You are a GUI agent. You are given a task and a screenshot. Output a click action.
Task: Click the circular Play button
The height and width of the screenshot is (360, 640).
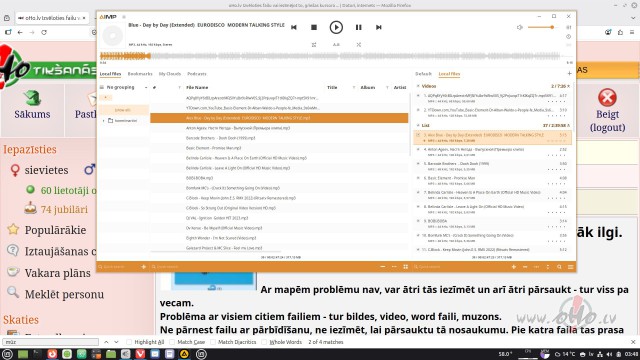click(x=336, y=27)
